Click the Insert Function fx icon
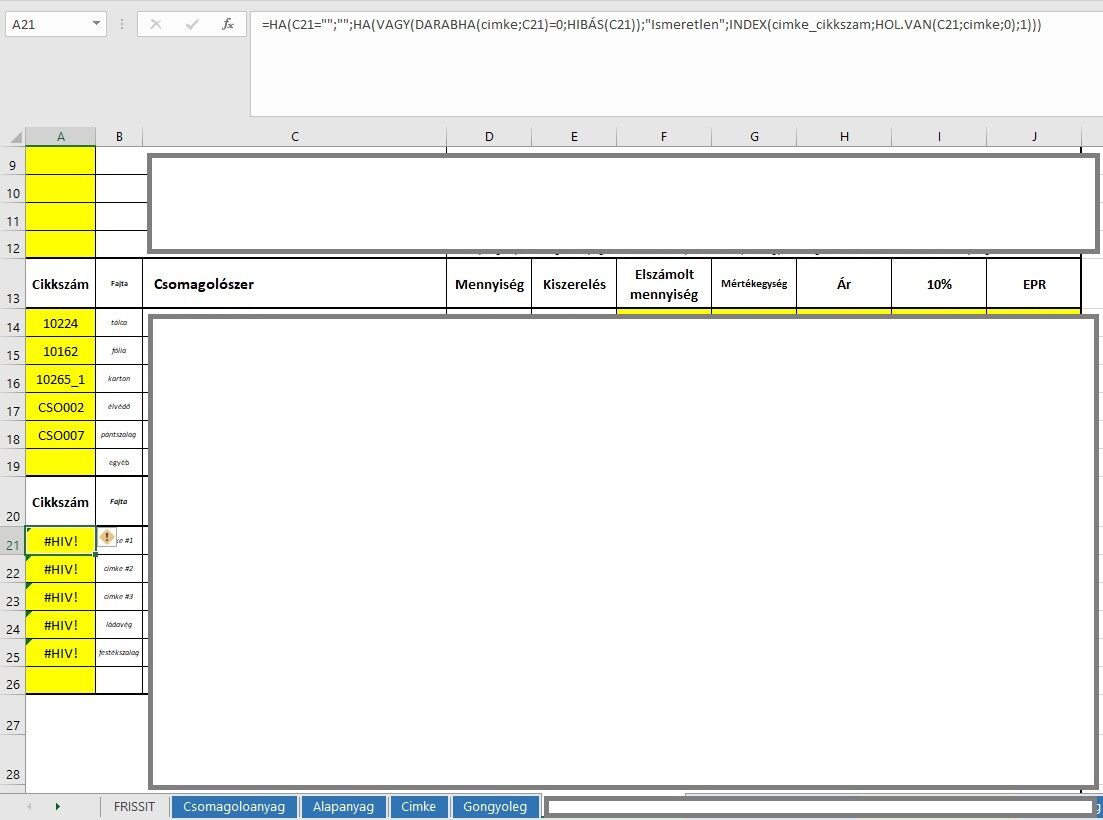This screenshot has width=1103, height=820. (x=227, y=24)
